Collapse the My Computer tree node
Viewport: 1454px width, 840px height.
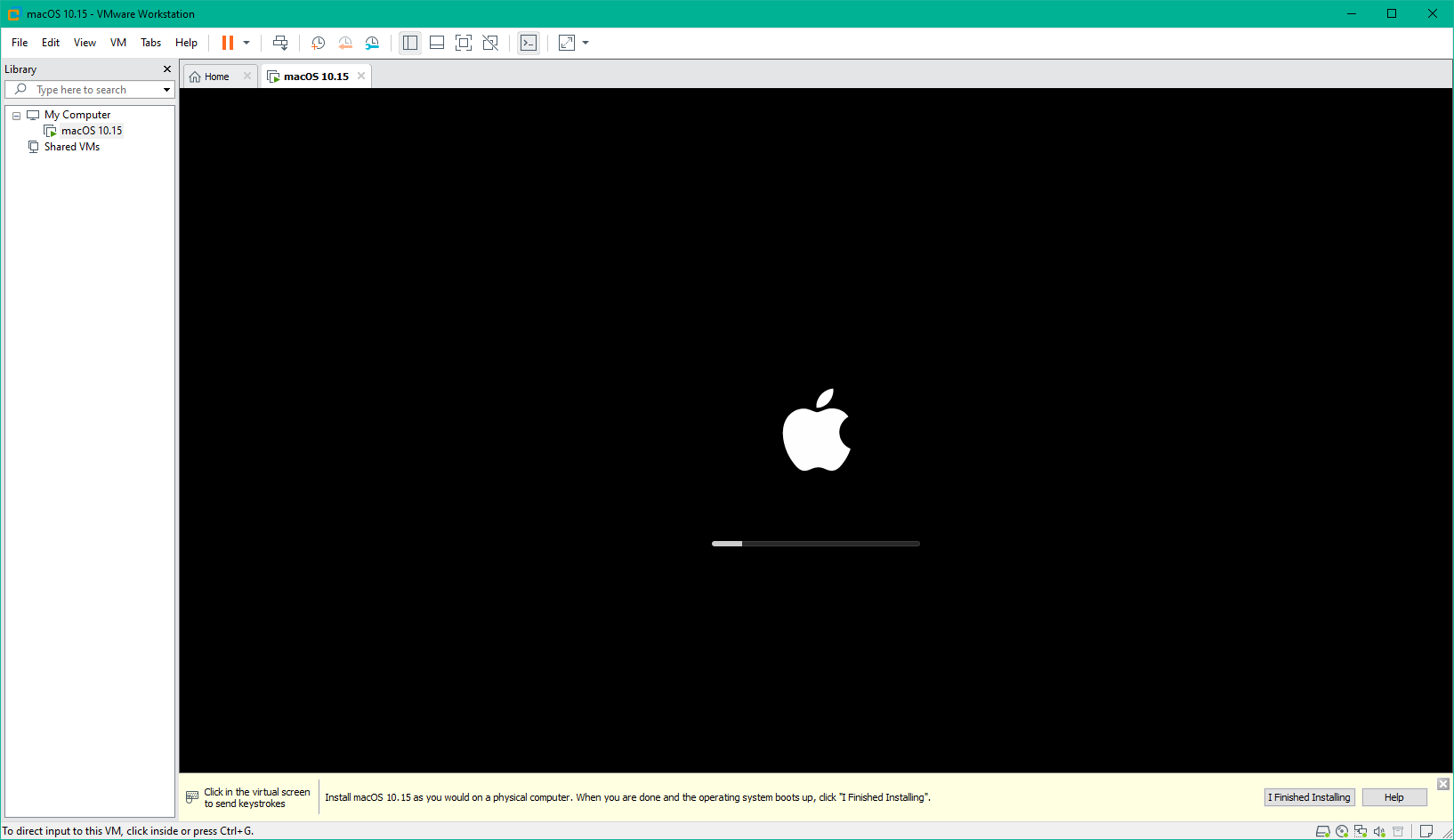[15, 115]
